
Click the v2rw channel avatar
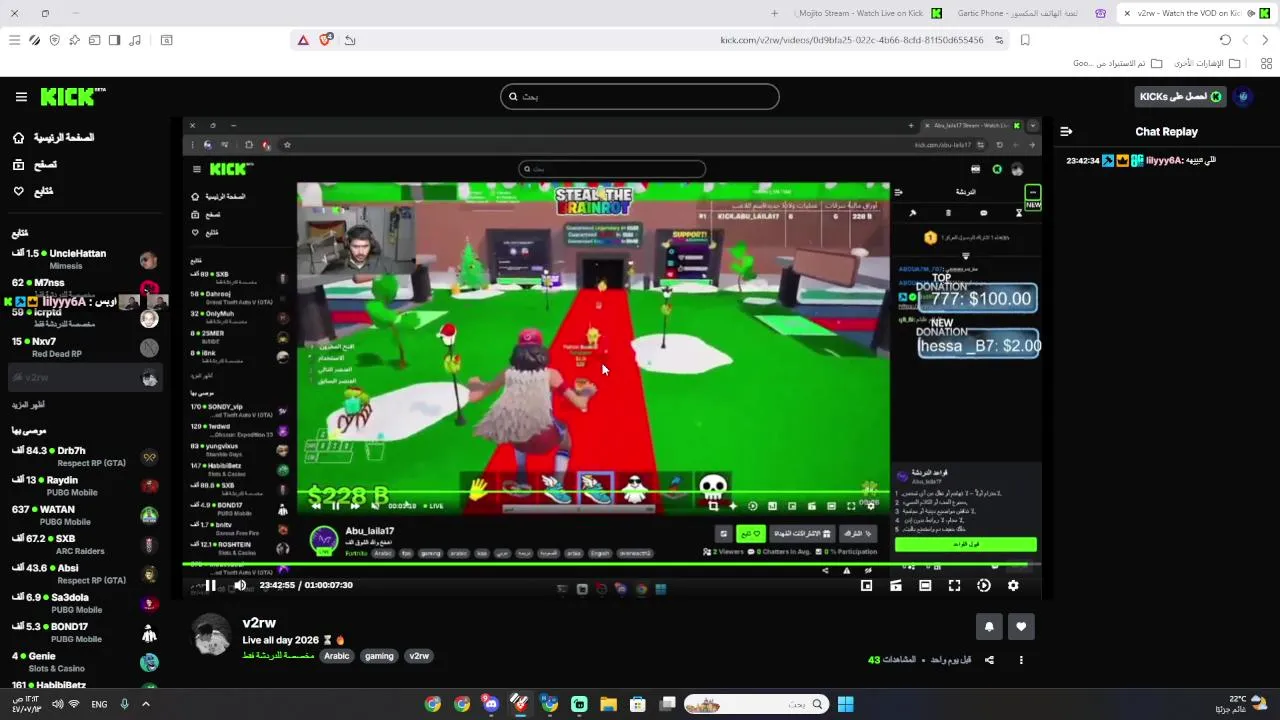(x=212, y=635)
